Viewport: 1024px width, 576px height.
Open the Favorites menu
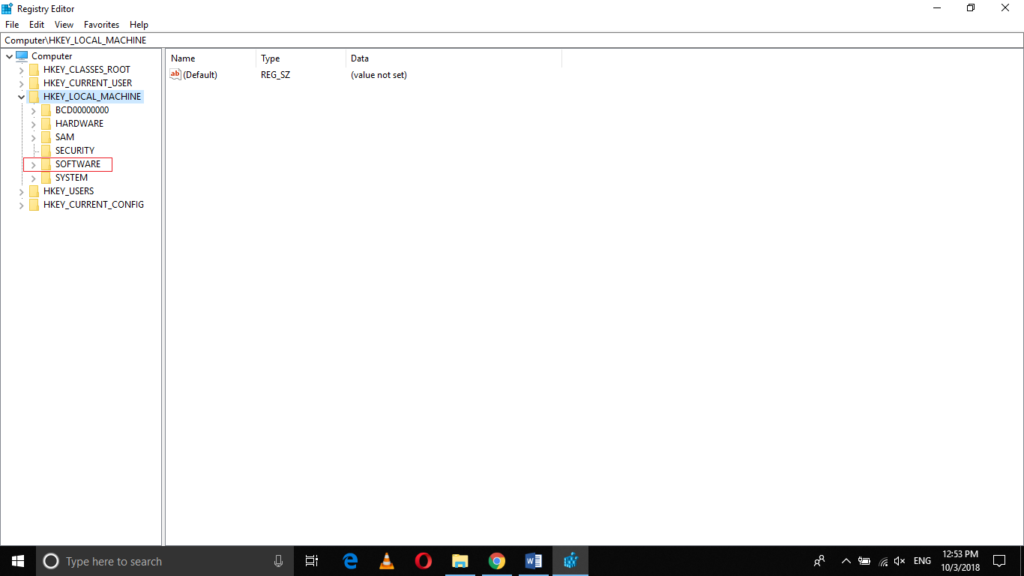pos(101,24)
